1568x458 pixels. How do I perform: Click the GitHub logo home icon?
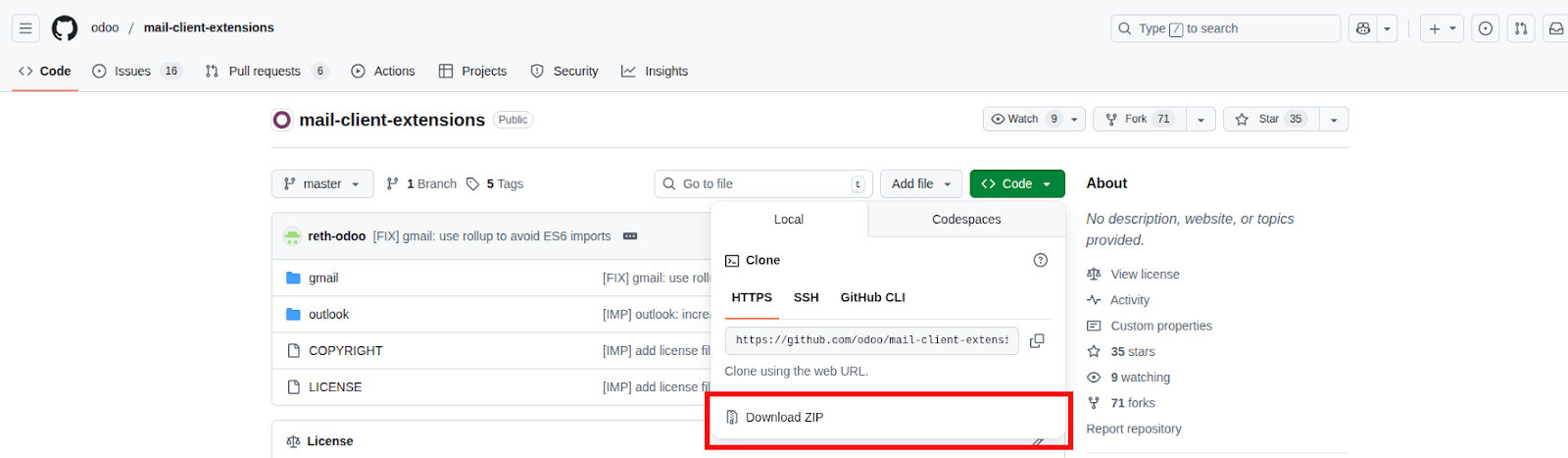coord(65,28)
